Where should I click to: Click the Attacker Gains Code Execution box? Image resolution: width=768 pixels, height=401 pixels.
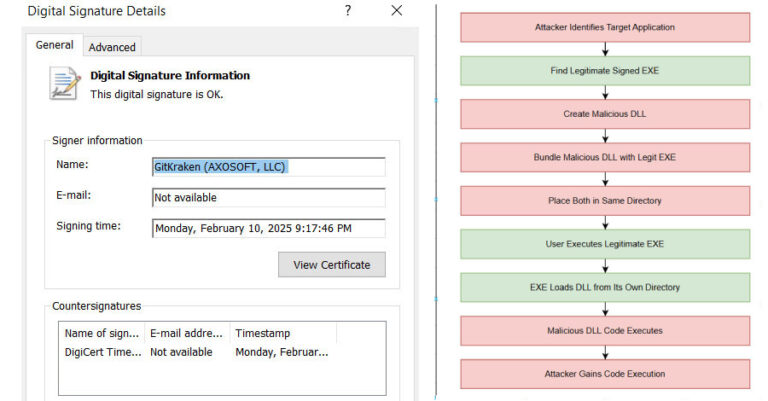tap(604, 374)
